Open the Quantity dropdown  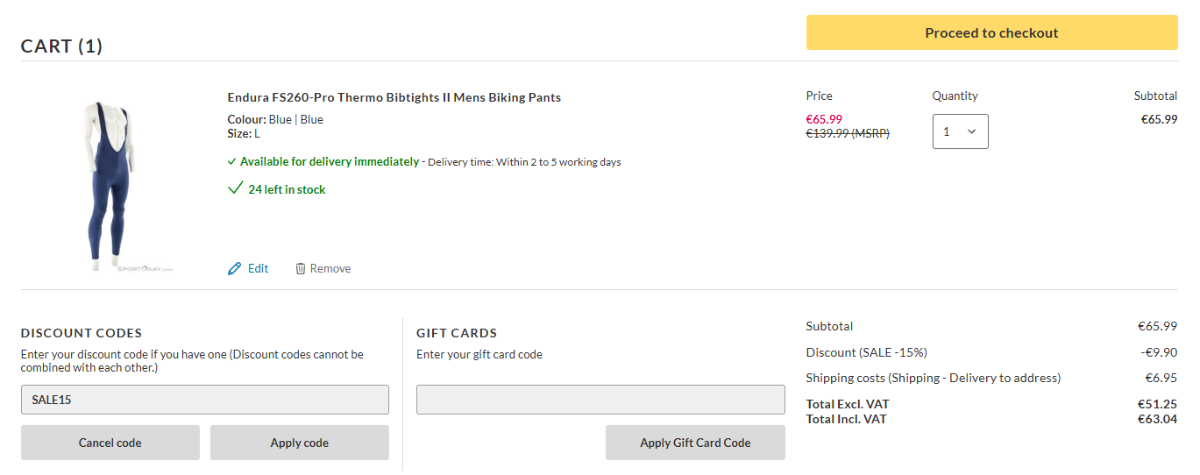(960, 131)
